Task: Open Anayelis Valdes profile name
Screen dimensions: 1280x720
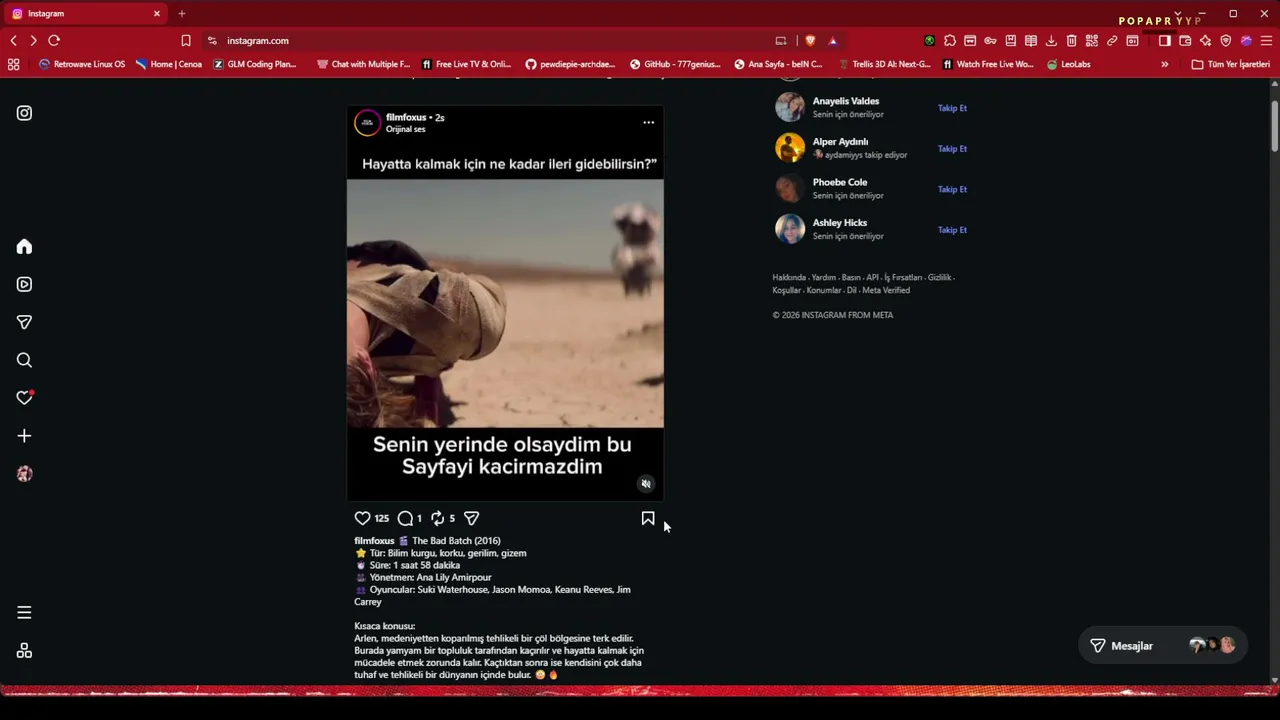Action: pyautogui.click(x=846, y=101)
